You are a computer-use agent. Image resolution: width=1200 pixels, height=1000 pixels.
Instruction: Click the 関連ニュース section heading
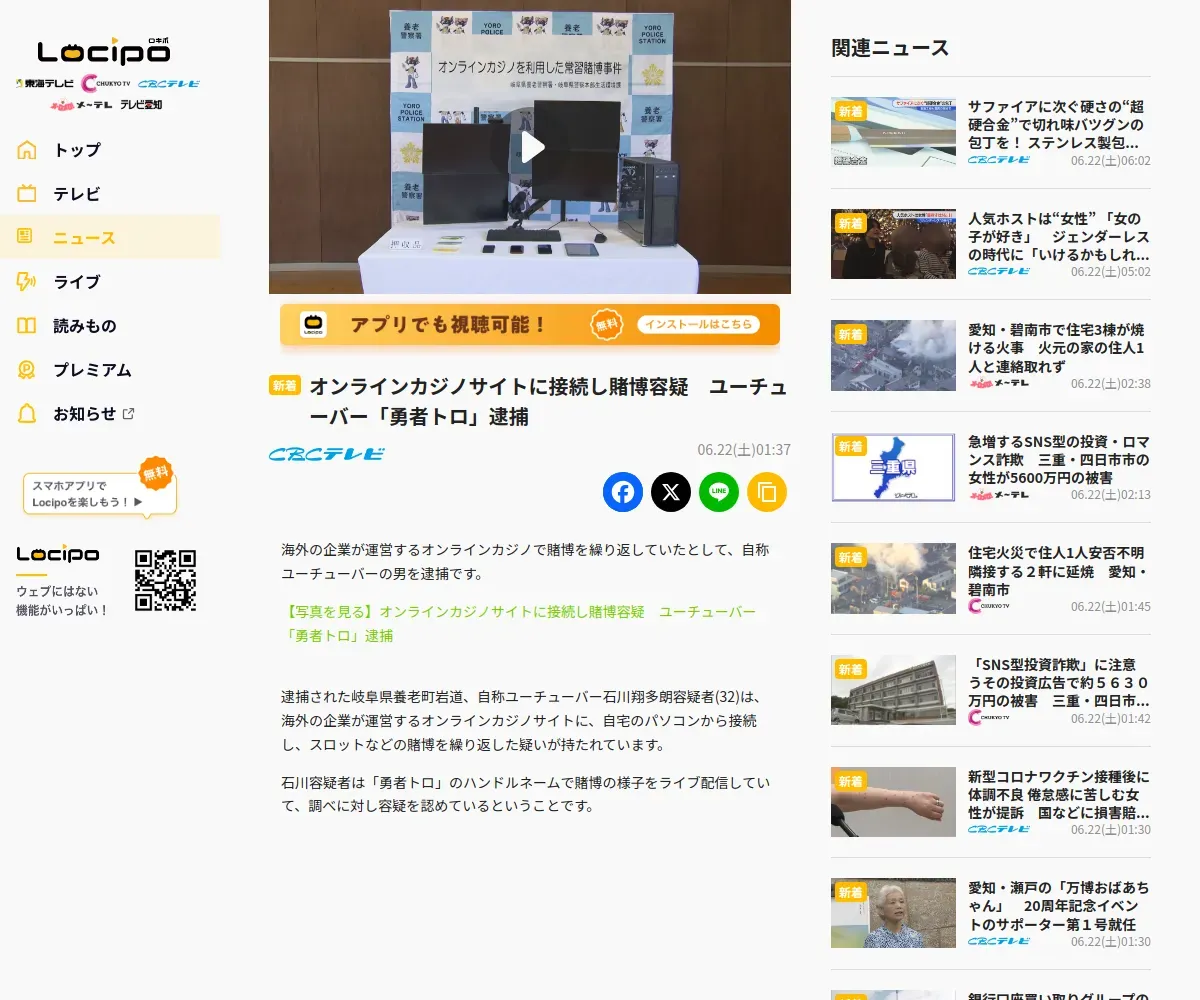click(890, 47)
